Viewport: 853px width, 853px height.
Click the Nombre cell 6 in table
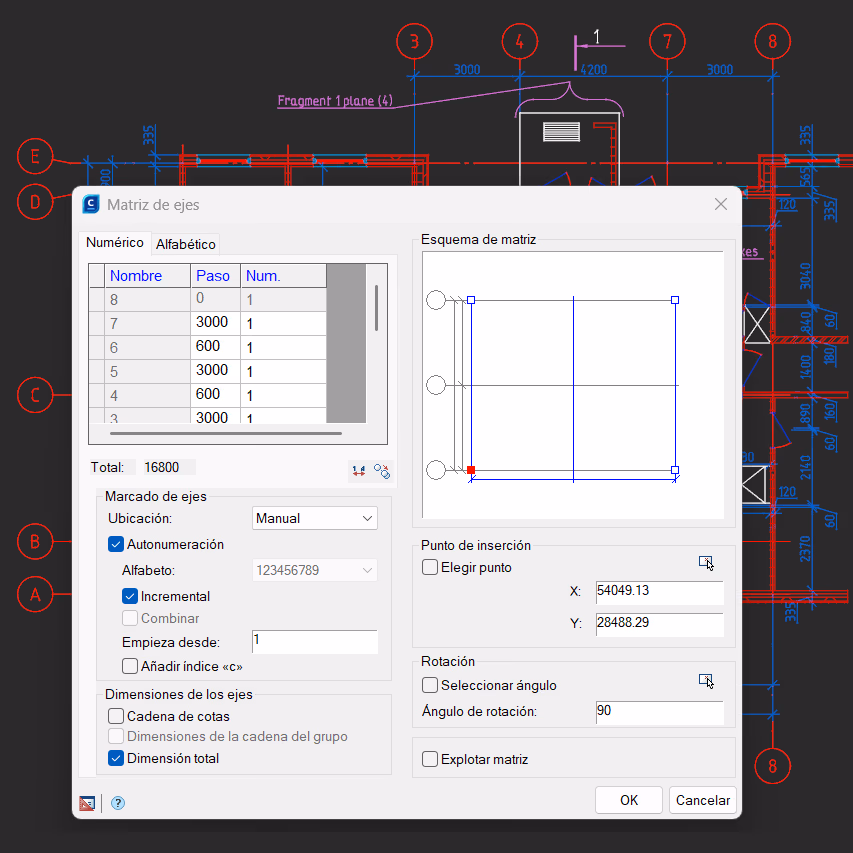(147, 347)
